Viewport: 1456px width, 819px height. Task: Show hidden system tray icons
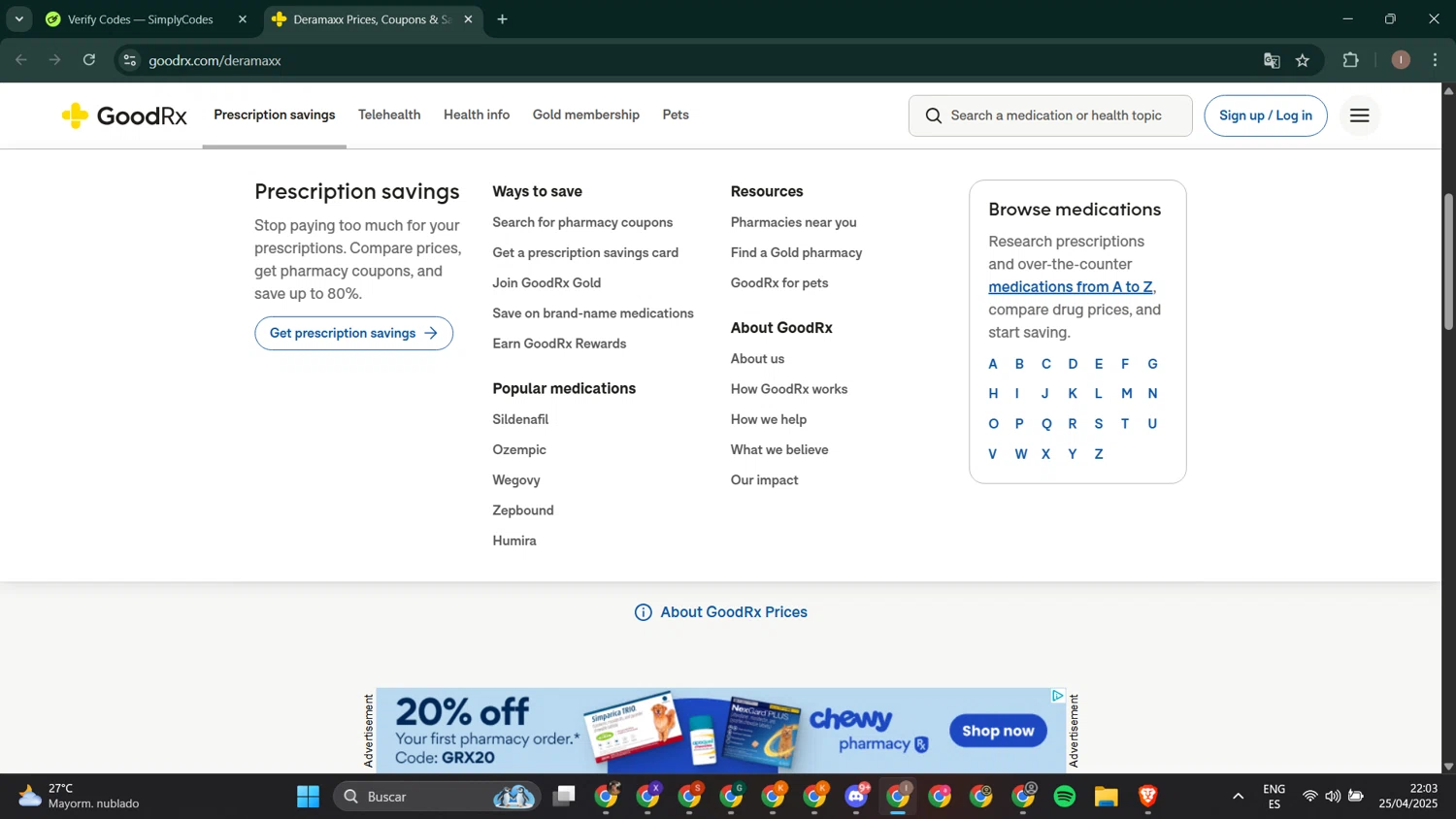coord(1238,797)
